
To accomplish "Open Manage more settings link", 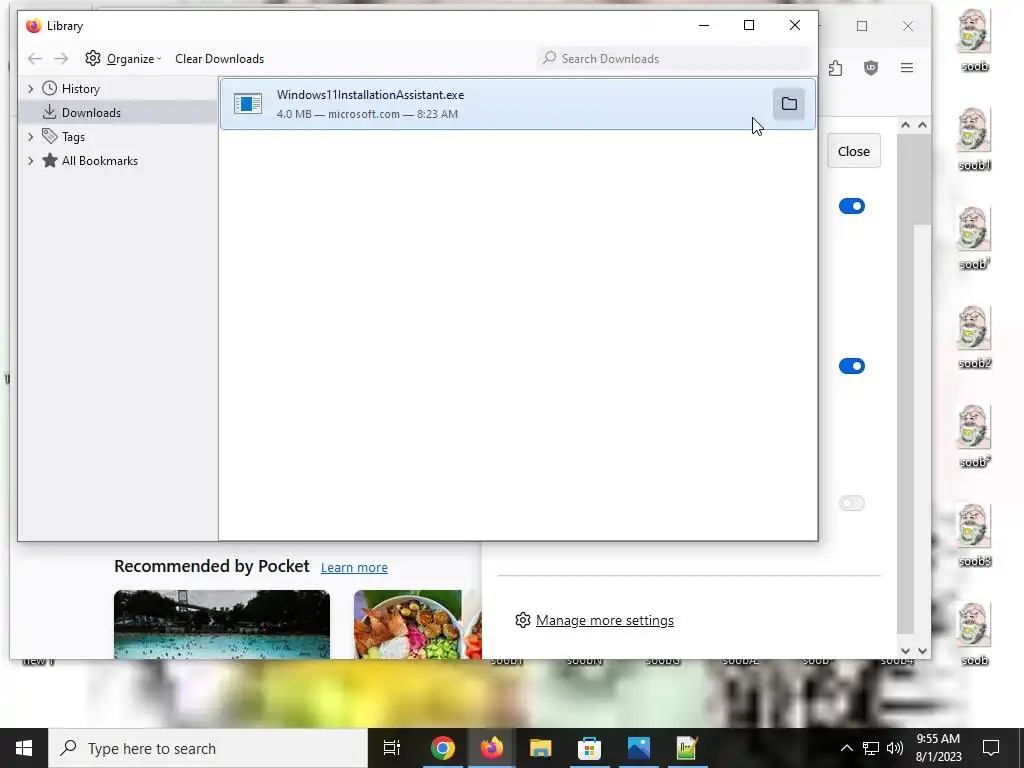I will pyautogui.click(x=605, y=620).
